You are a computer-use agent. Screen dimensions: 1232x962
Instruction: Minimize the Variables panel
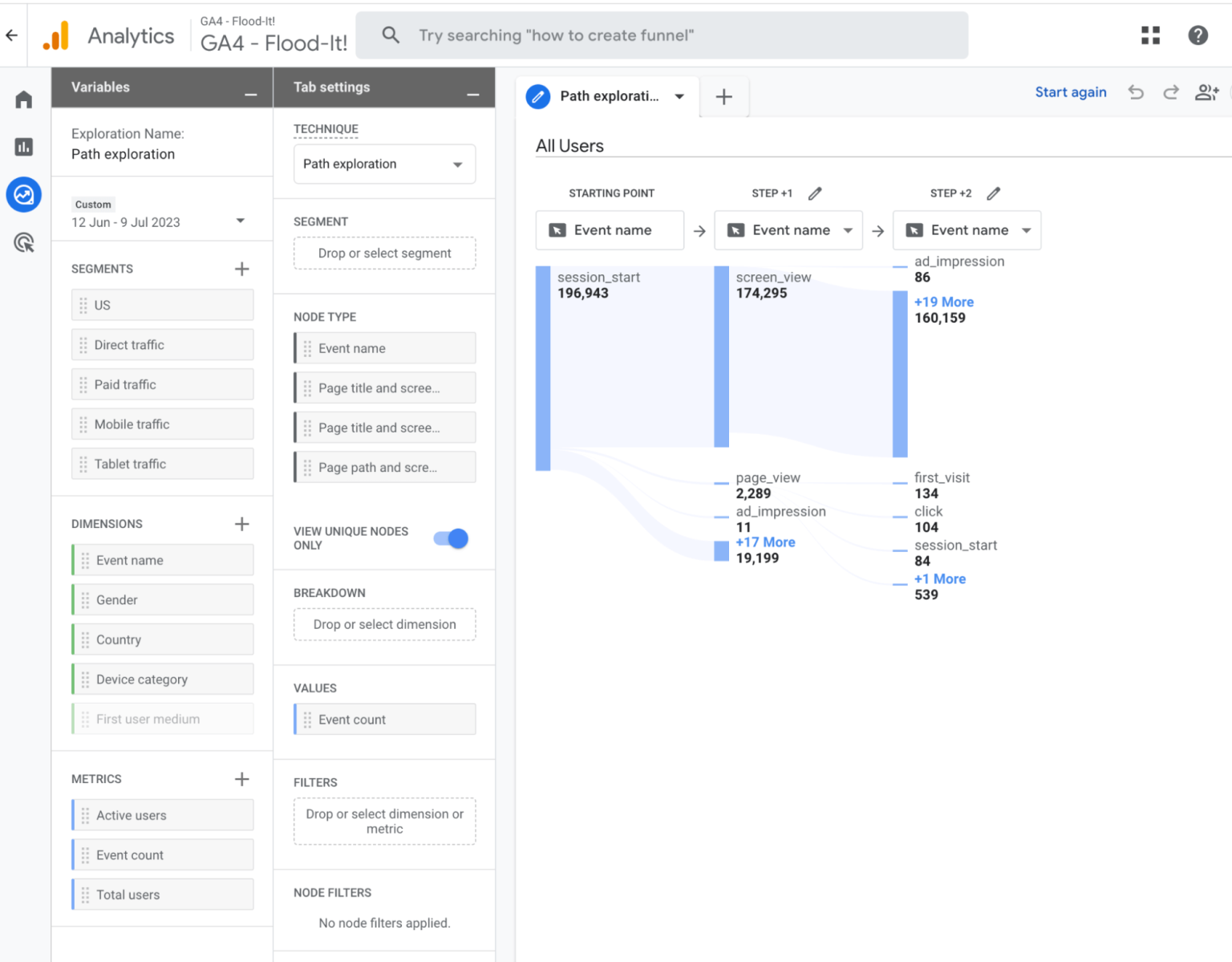(251, 95)
